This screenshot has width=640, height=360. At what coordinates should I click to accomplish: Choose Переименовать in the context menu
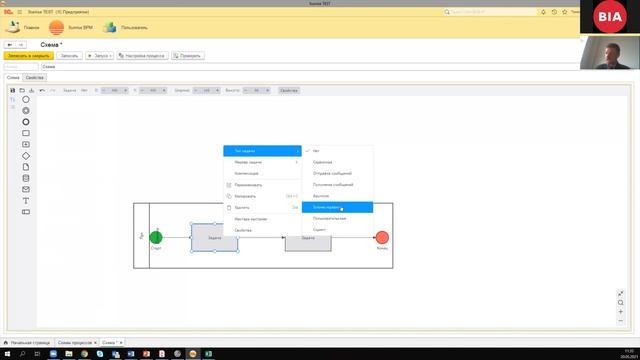262,185
